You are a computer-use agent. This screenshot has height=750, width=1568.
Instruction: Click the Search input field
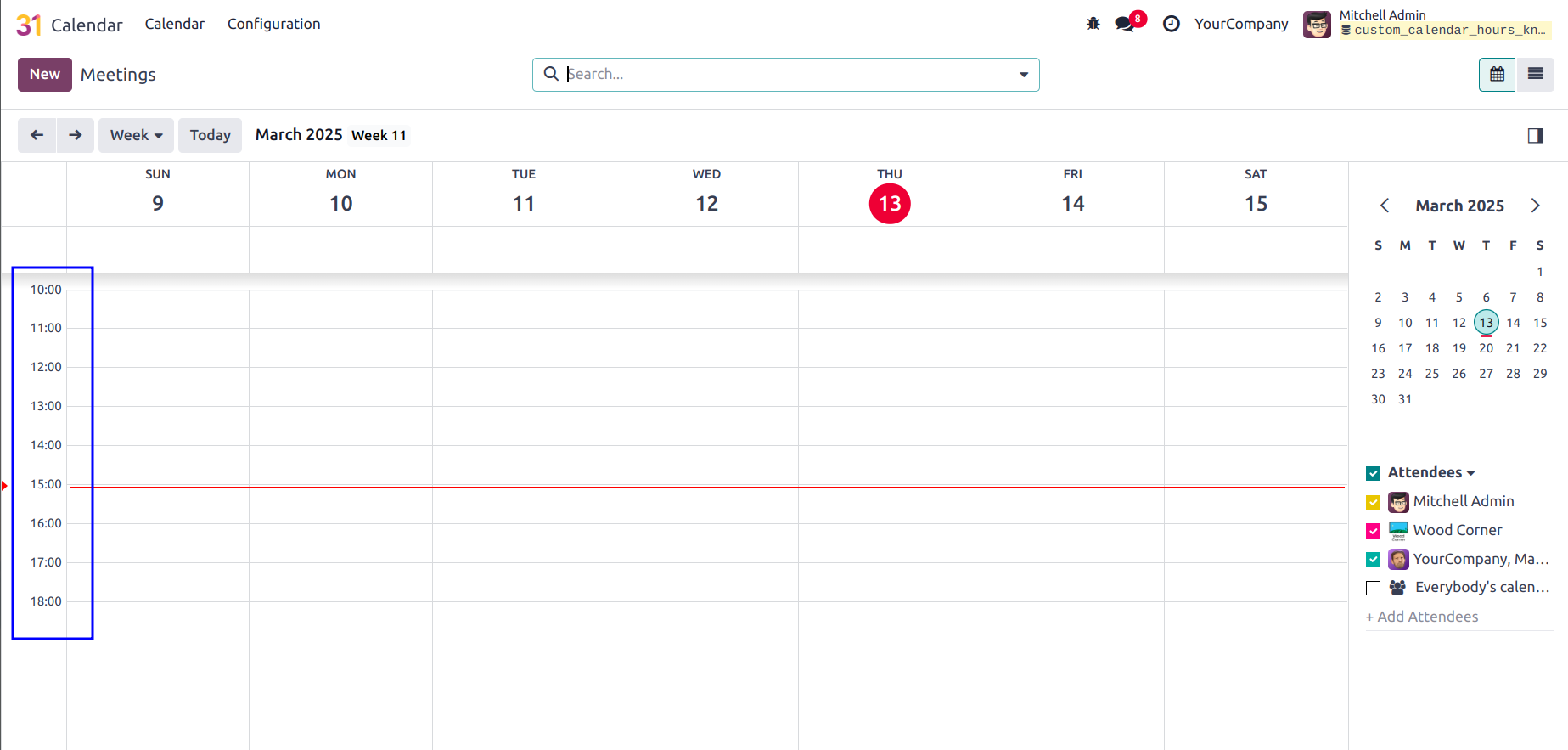(785, 75)
